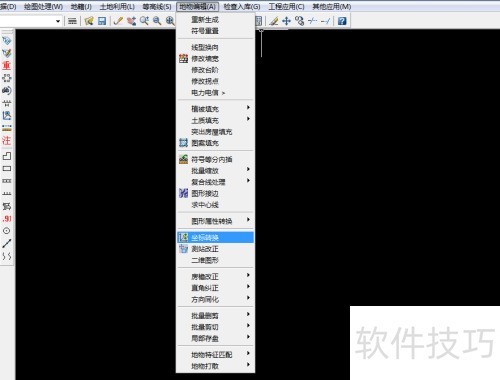Viewport: 500px width, 380px height.
Task: Open the 工程应用(C) menu
Action: coord(286,7)
